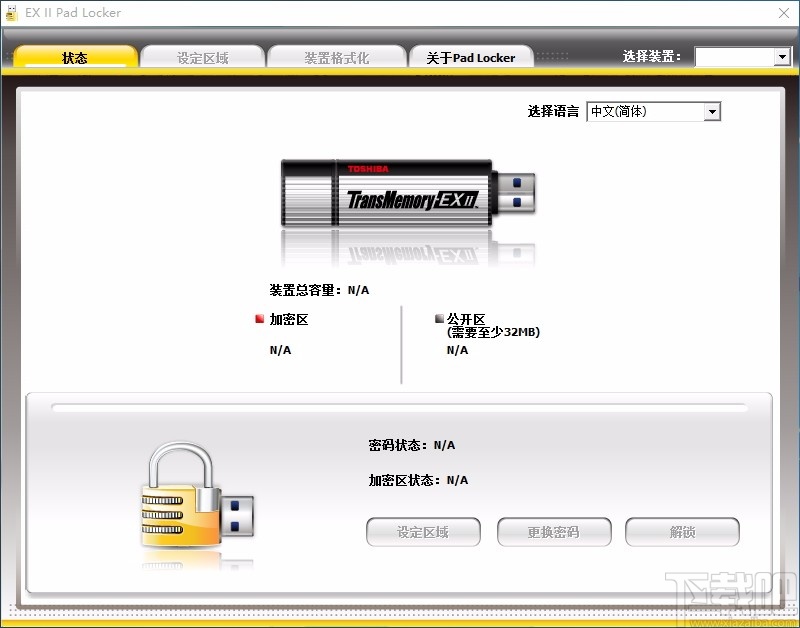Open the 选择语言 language dropdown
Screen dimensions: 800x628
[x=712, y=111]
